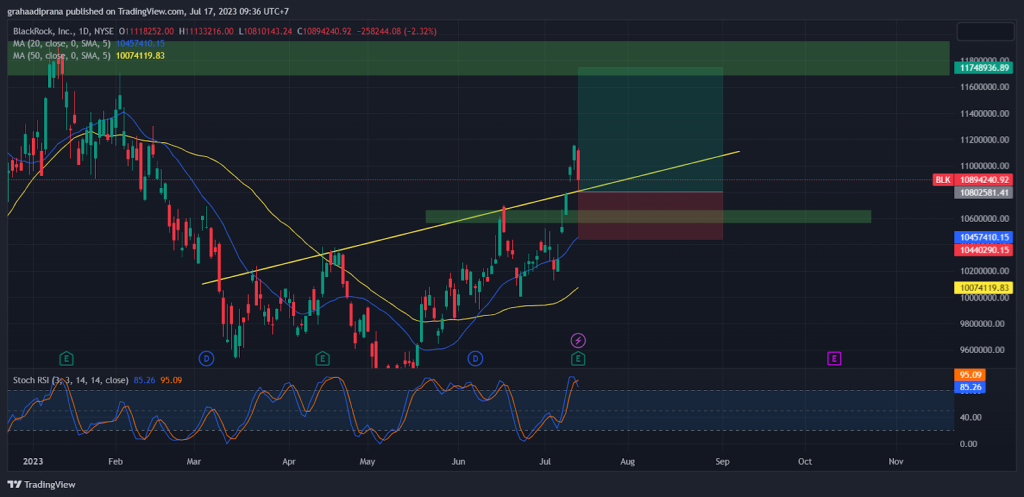Click the purple upcoming earnings E marker in October

833,358
